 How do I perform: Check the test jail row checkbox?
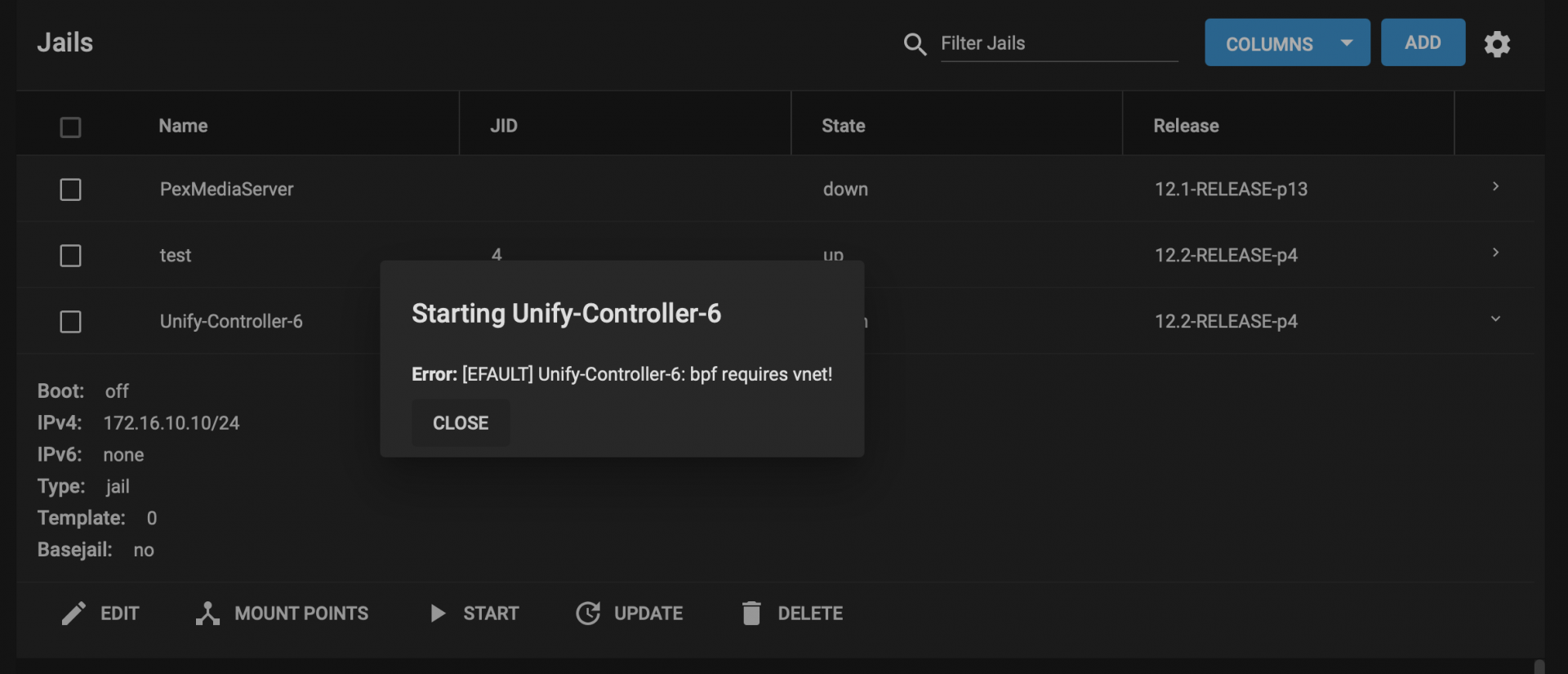click(x=71, y=256)
